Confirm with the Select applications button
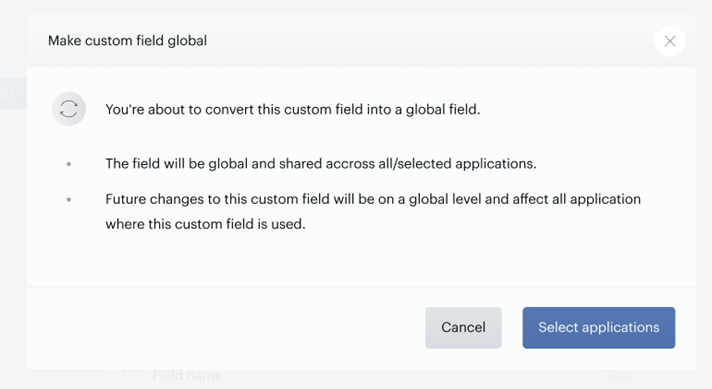712x389 pixels. click(598, 327)
